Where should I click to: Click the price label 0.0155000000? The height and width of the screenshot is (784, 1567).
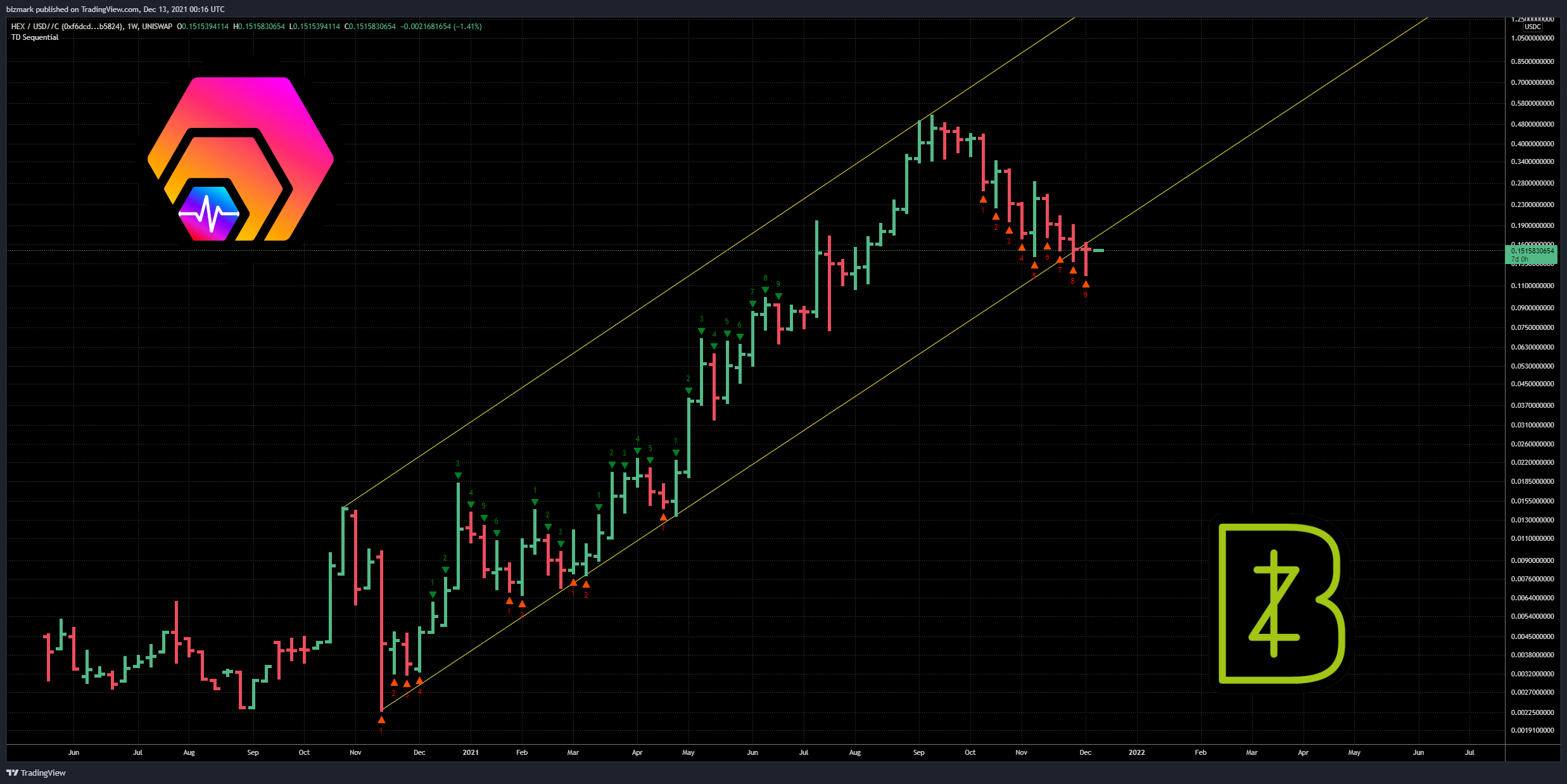(1532, 502)
